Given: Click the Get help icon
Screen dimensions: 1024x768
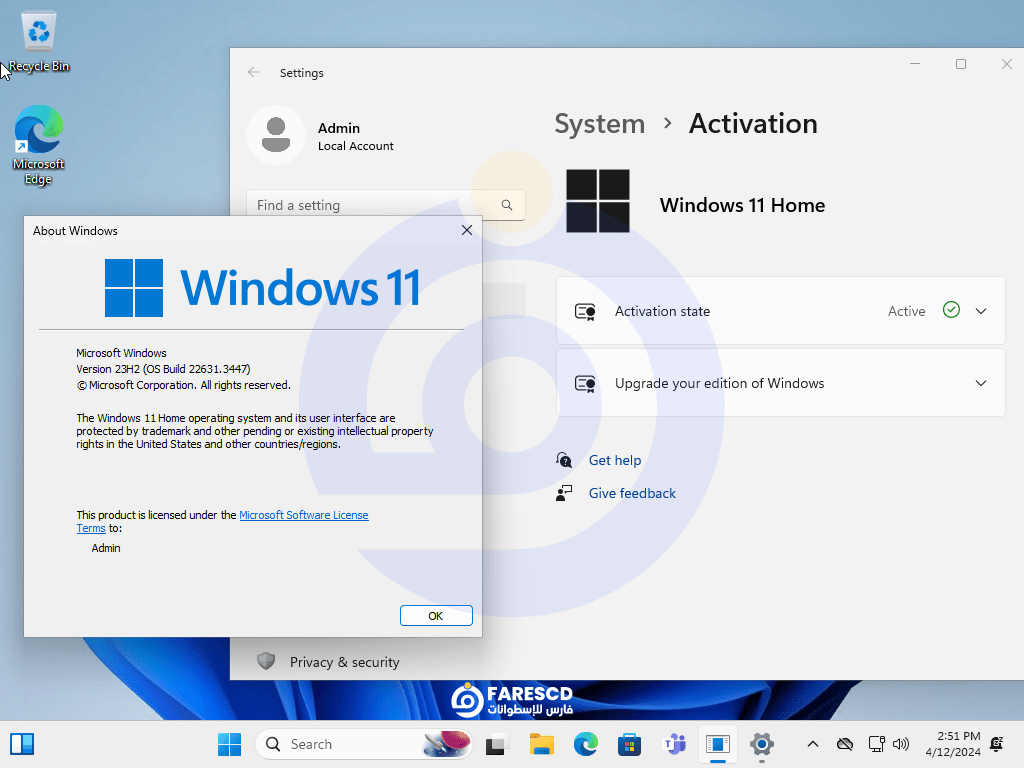Looking at the screenshot, I should click(x=564, y=460).
